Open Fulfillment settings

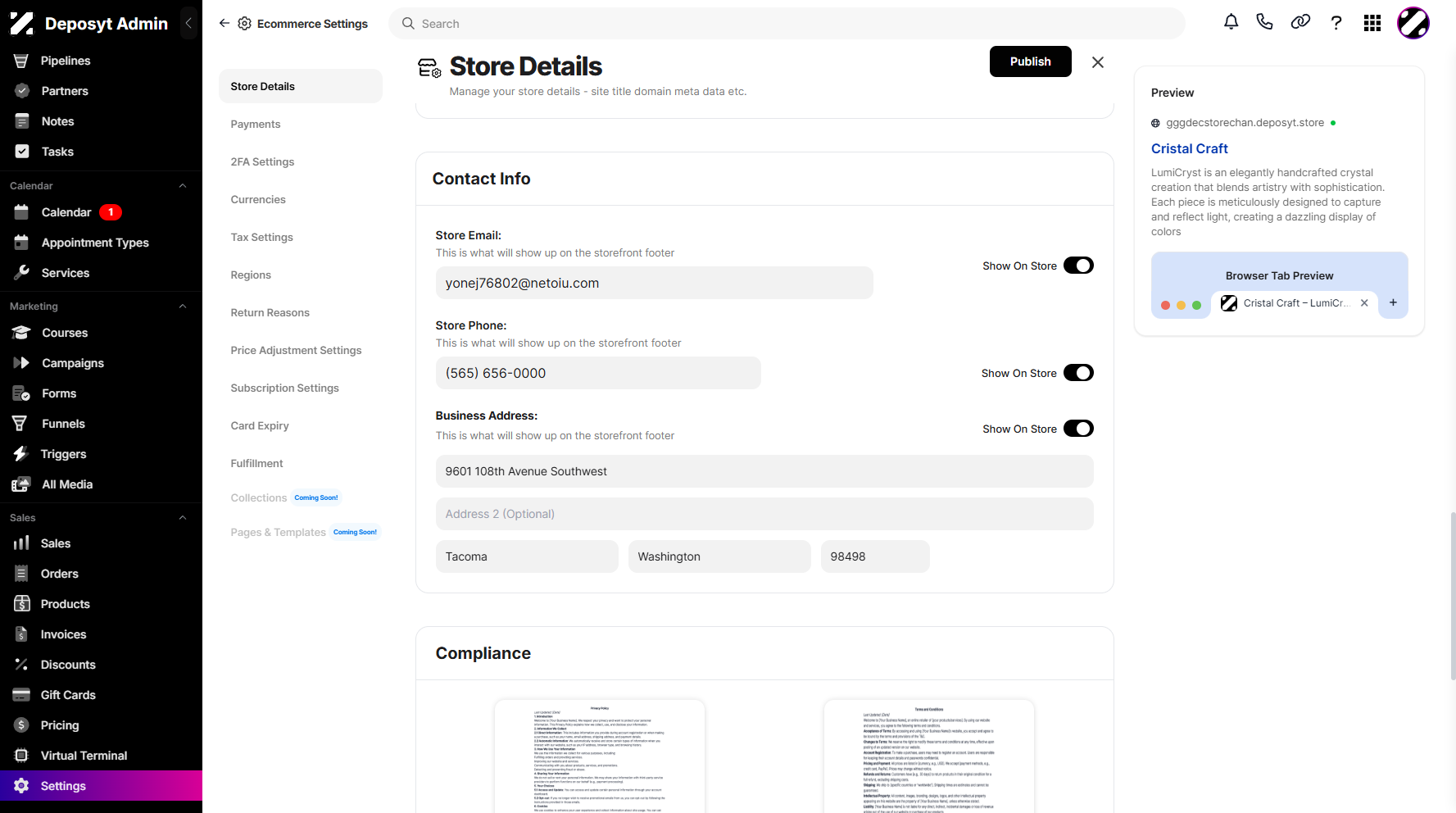click(x=256, y=463)
